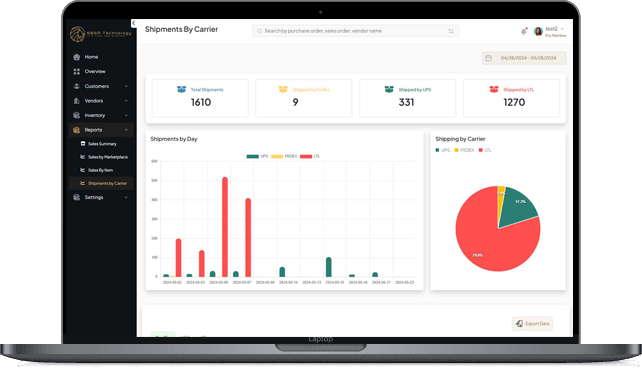Click the Reports icon in the sidebar
Image resolution: width=642 pixels, height=368 pixels.
pos(77,130)
